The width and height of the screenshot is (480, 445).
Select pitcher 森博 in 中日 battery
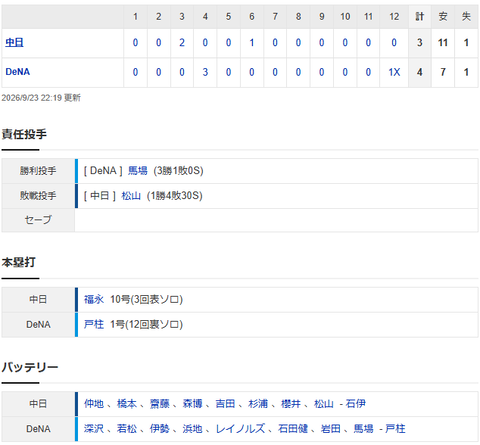click(x=192, y=404)
